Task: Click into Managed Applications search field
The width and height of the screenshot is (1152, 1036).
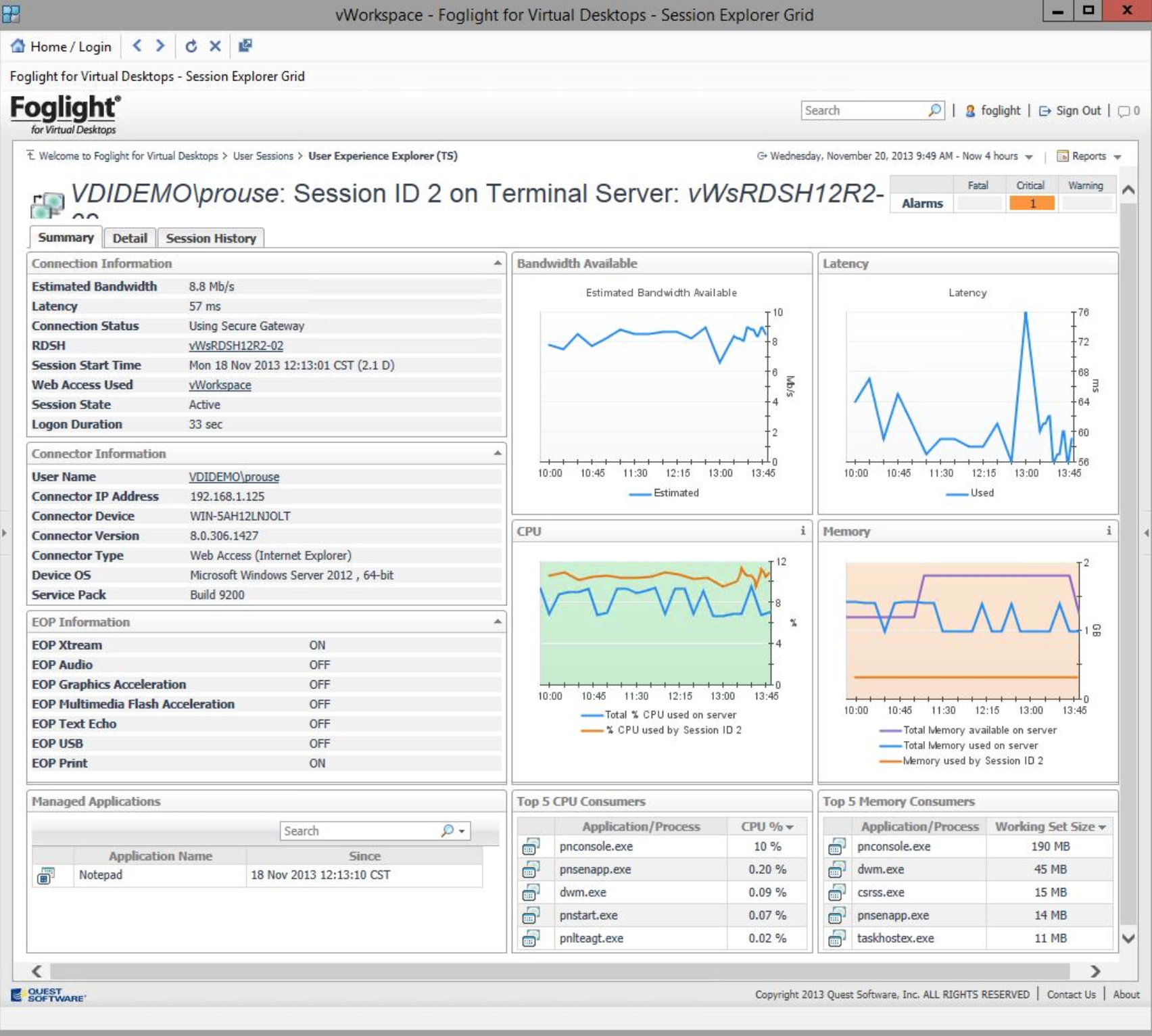Action: coord(360,830)
